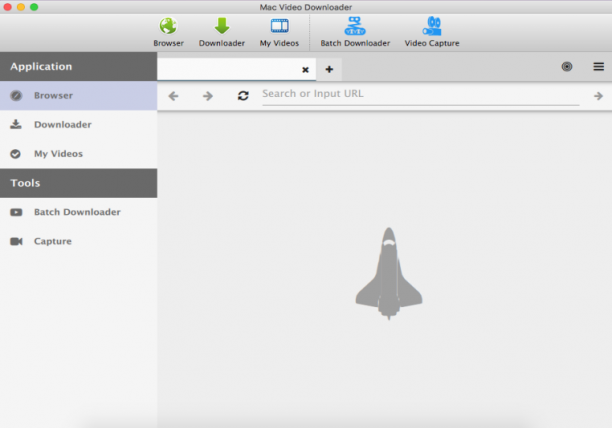The width and height of the screenshot is (612, 428).
Task: Select Batch Downloader under Tools
Action: [78, 212]
